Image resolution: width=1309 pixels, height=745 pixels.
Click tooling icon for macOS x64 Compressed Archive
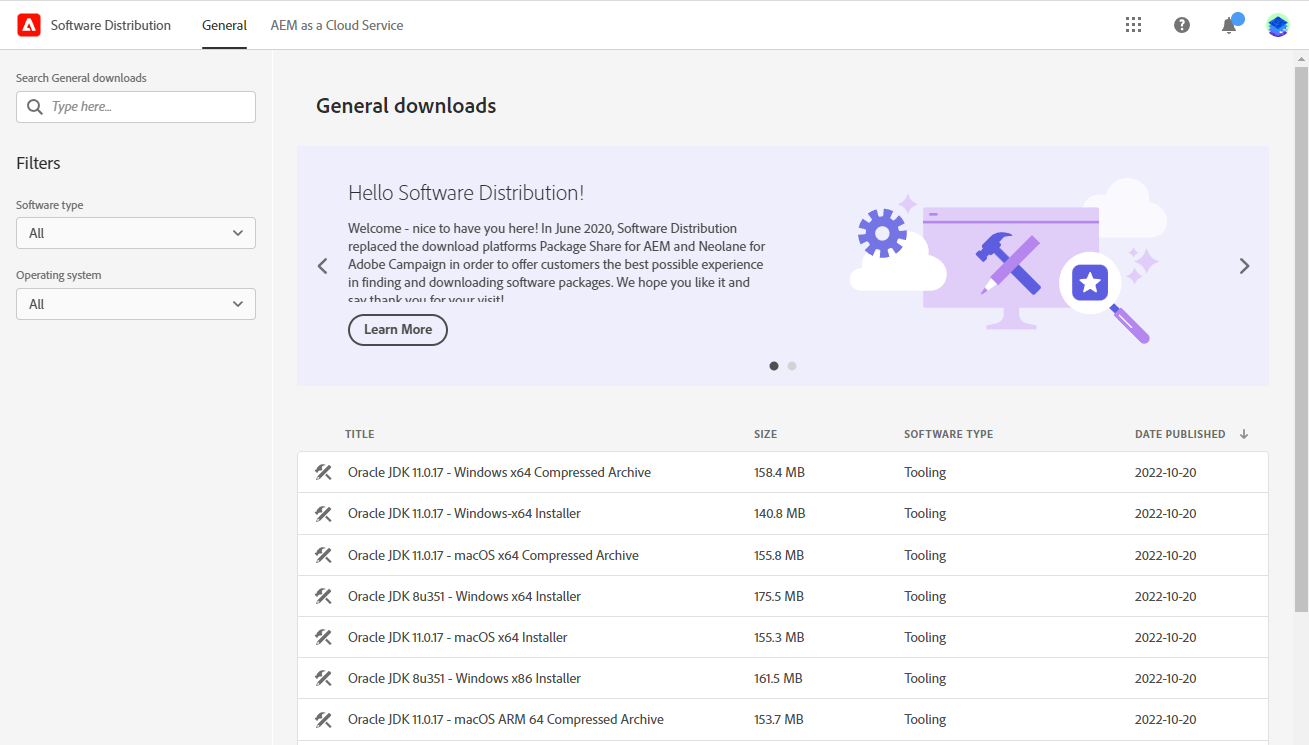[x=323, y=555]
